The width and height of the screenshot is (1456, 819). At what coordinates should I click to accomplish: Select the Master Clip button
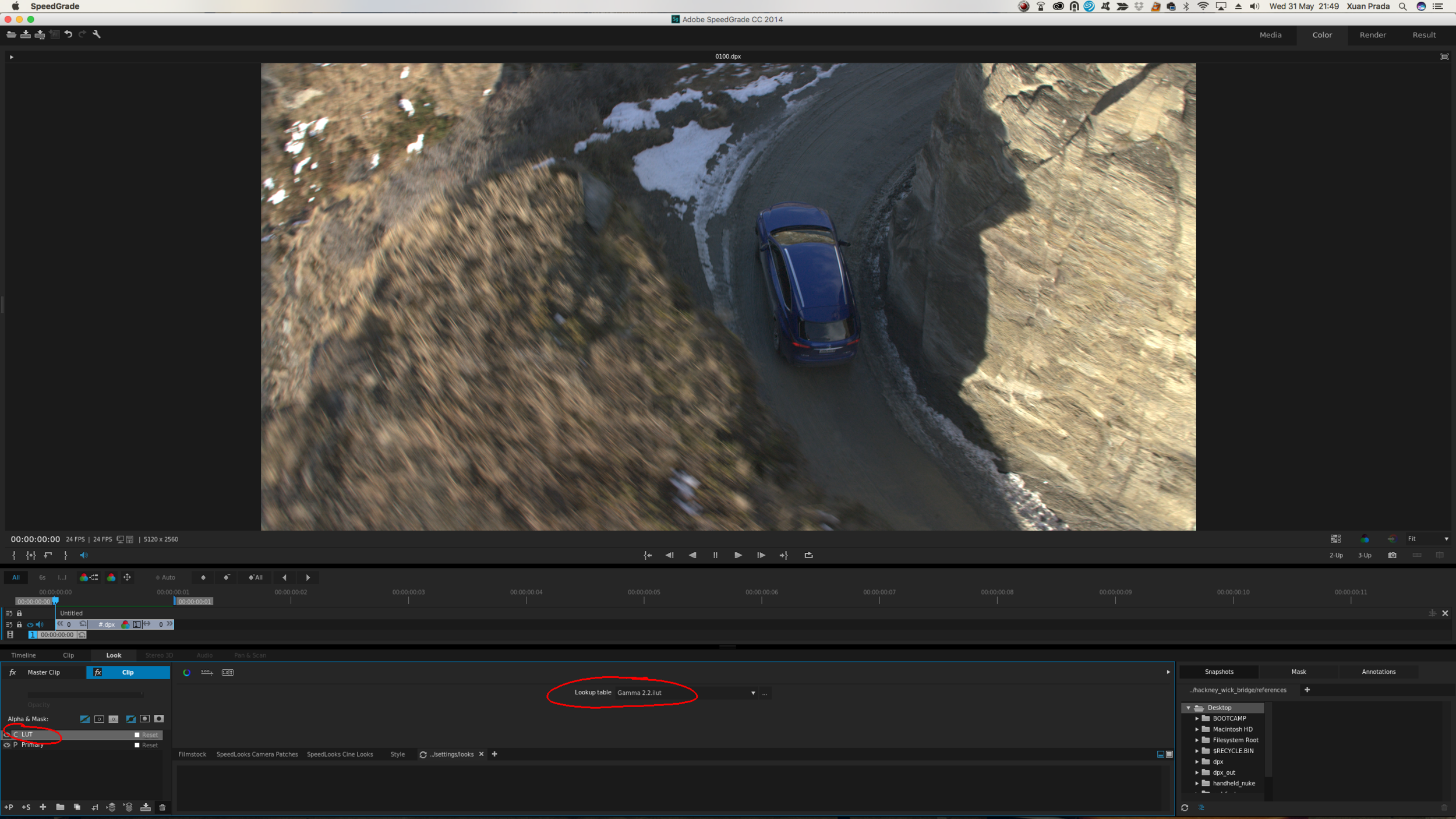click(x=44, y=672)
